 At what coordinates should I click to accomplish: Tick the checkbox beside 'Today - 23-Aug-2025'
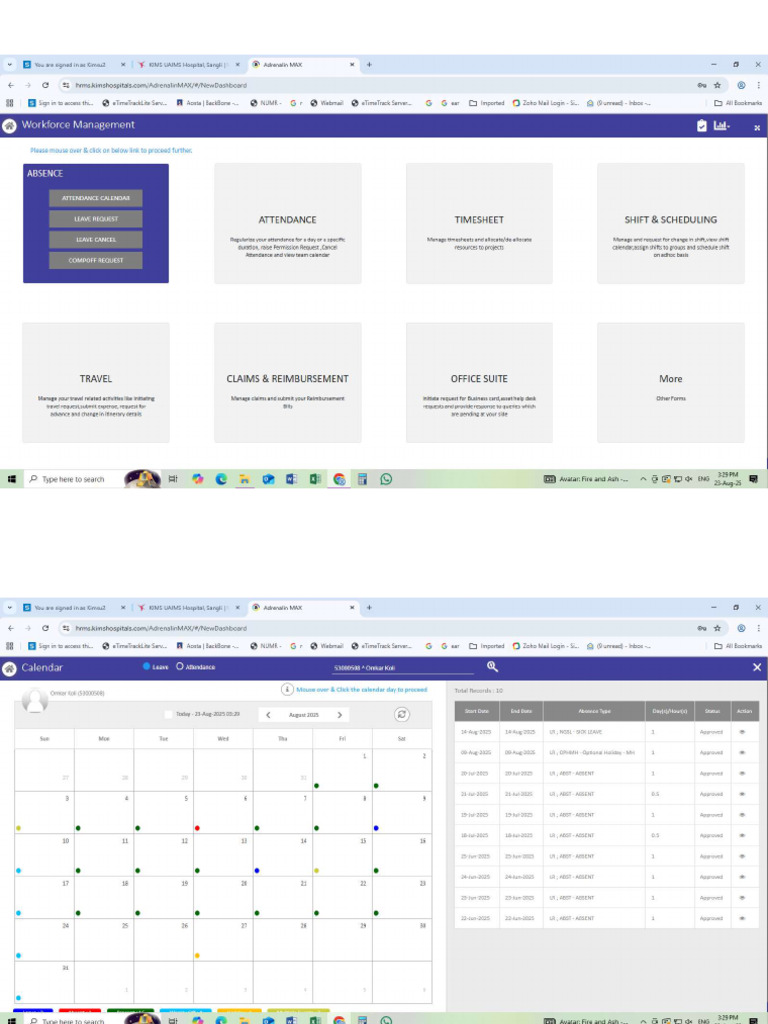click(168, 714)
